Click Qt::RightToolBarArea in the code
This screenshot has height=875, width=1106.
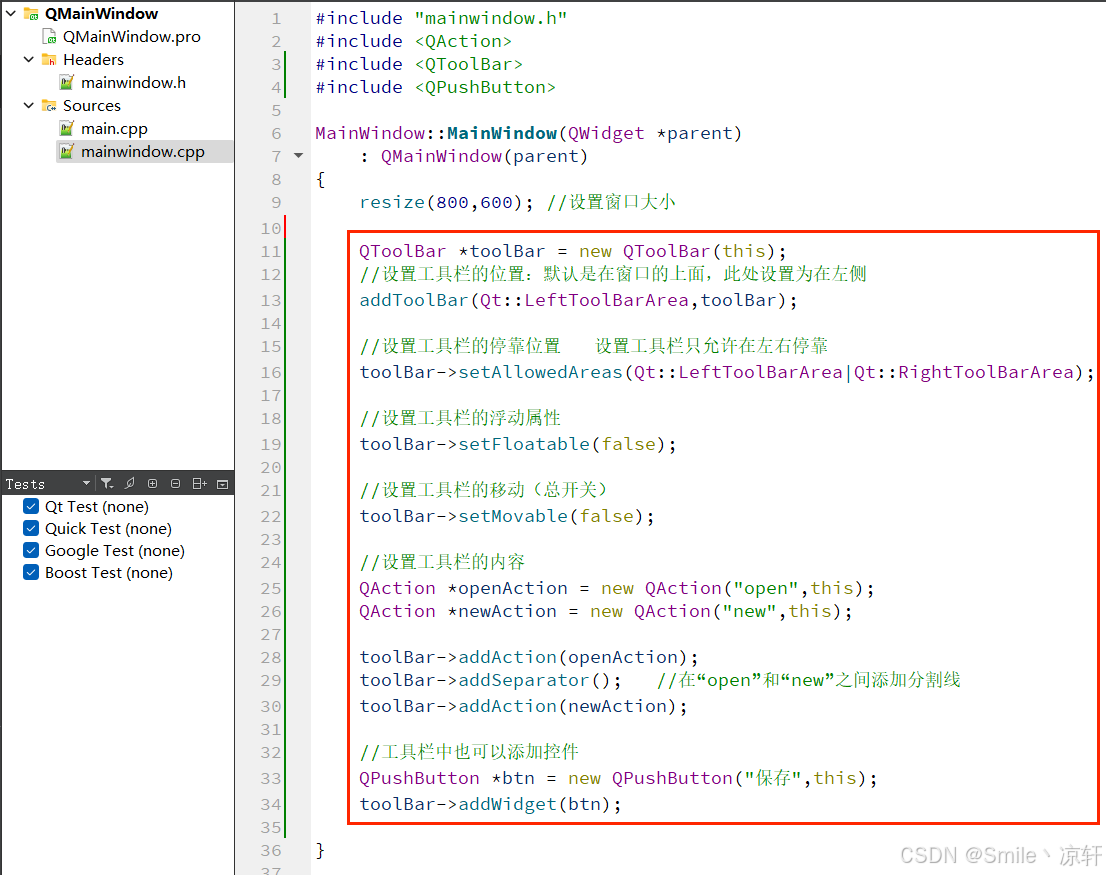(964, 372)
